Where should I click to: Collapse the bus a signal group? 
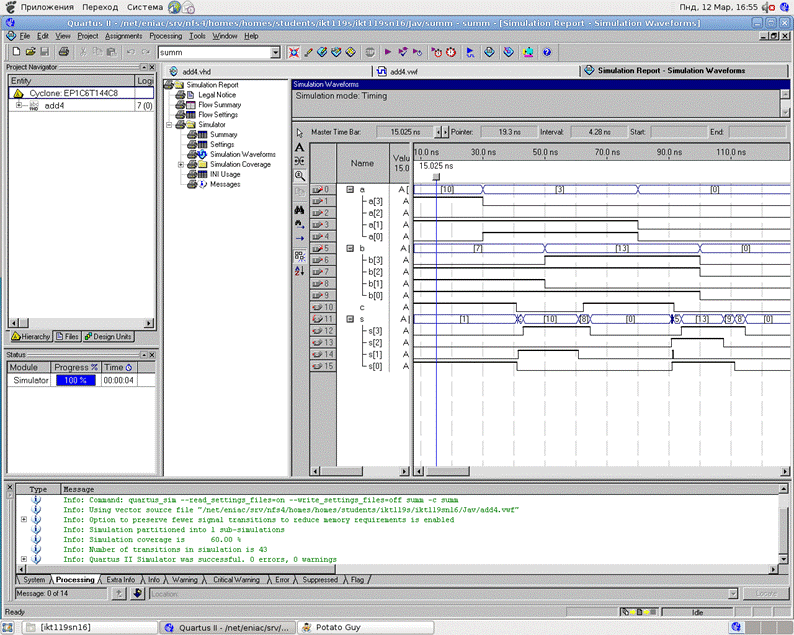point(350,189)
